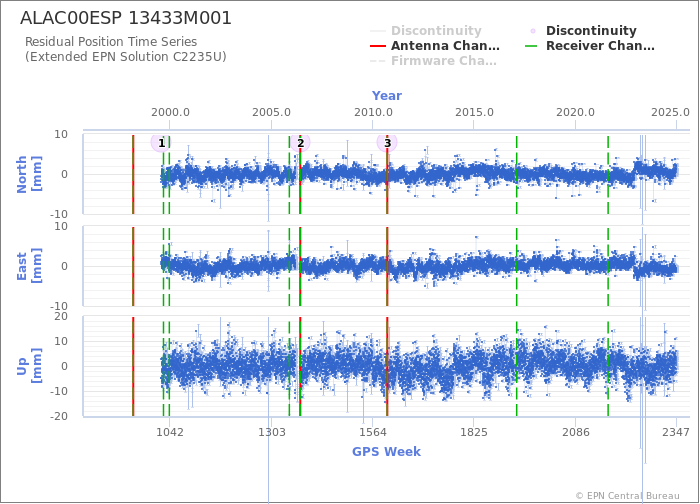This screenshot has width=700, height=504.
Task: Click the GPS week 1825 tick label
Action: tap(474, 432)
